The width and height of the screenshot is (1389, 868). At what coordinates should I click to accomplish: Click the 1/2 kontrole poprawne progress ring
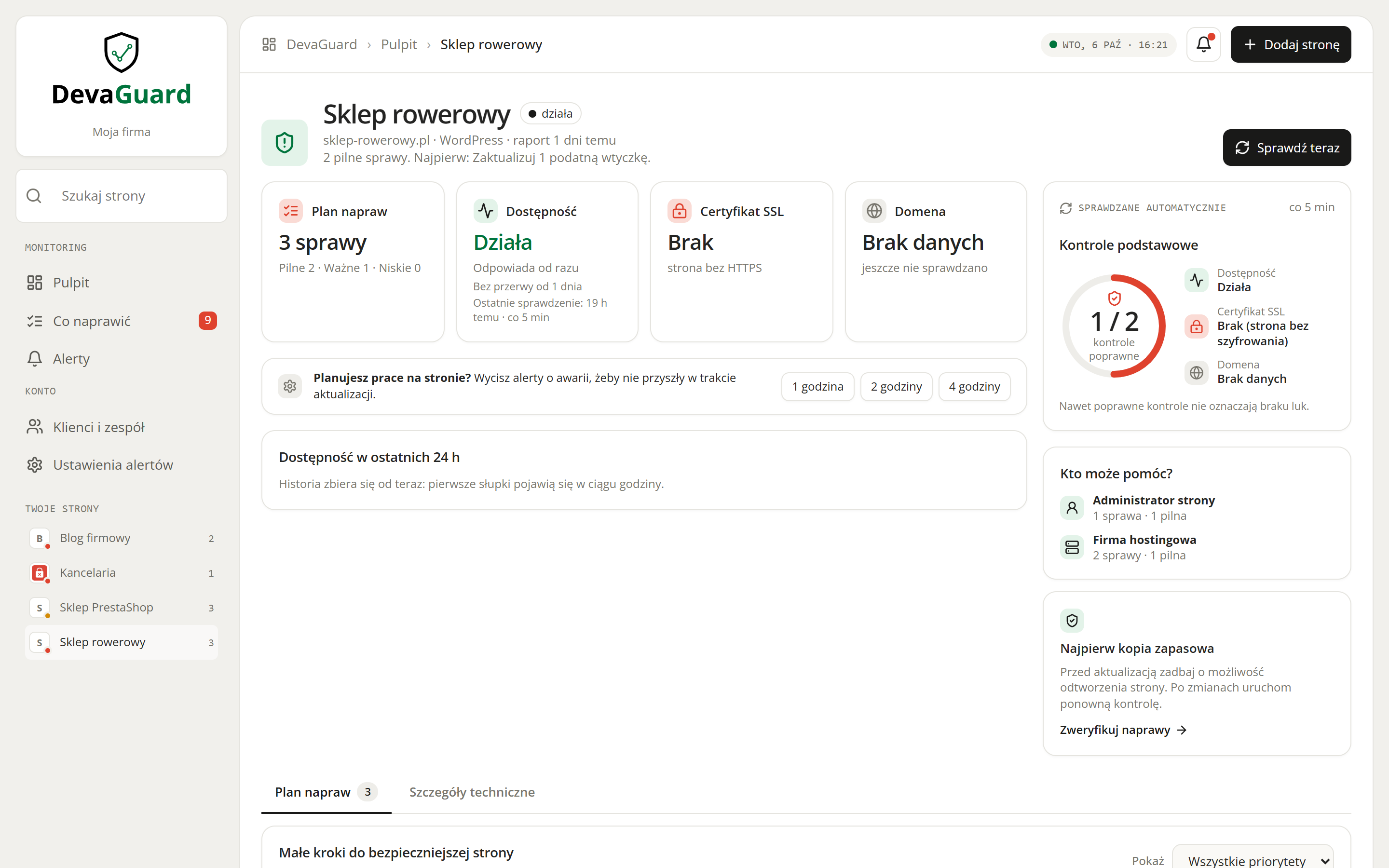coord(1114,326)
